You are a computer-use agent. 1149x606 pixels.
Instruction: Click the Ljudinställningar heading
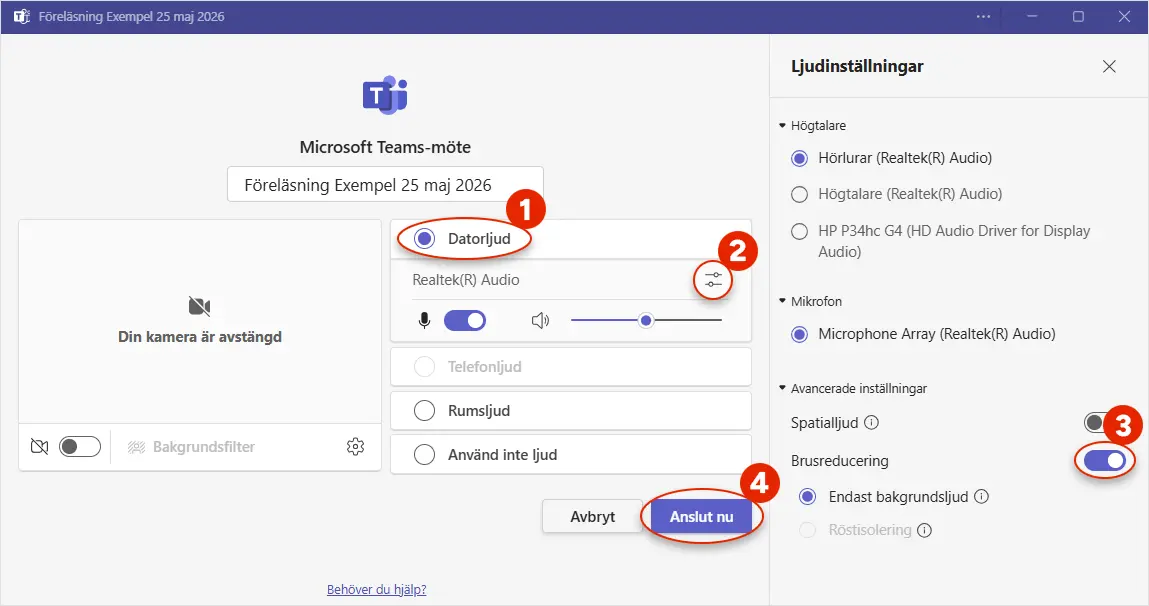click(x=857, y=67)
